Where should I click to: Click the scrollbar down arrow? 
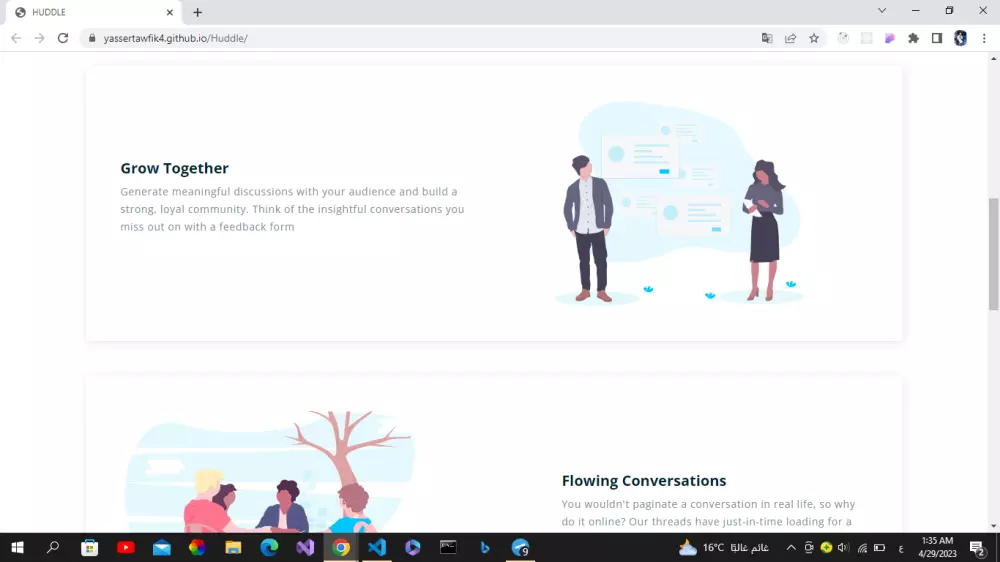(993, 526)
